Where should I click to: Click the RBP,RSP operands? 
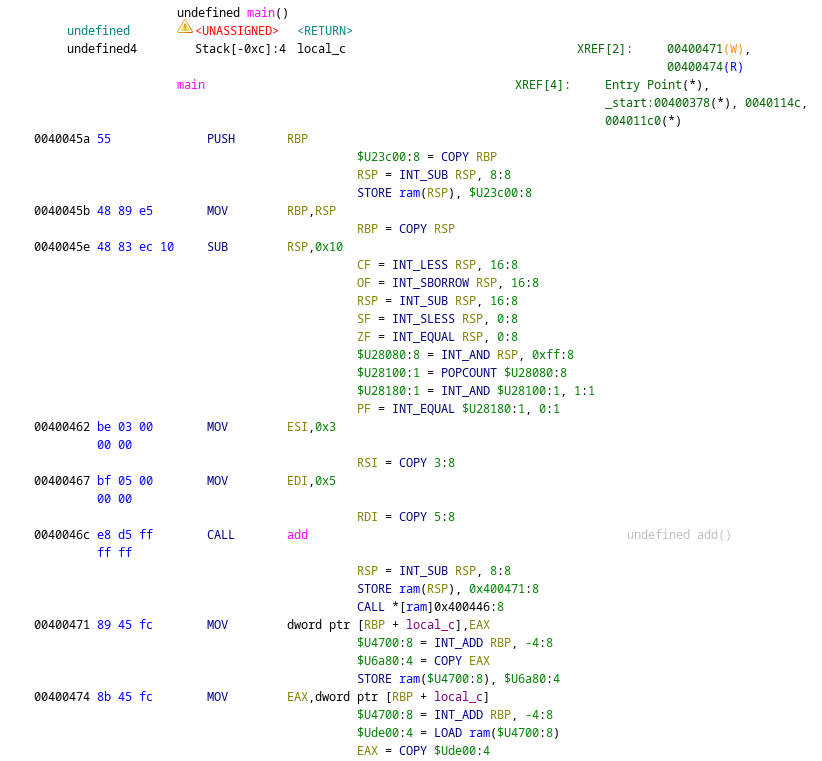tap(311, 211)
